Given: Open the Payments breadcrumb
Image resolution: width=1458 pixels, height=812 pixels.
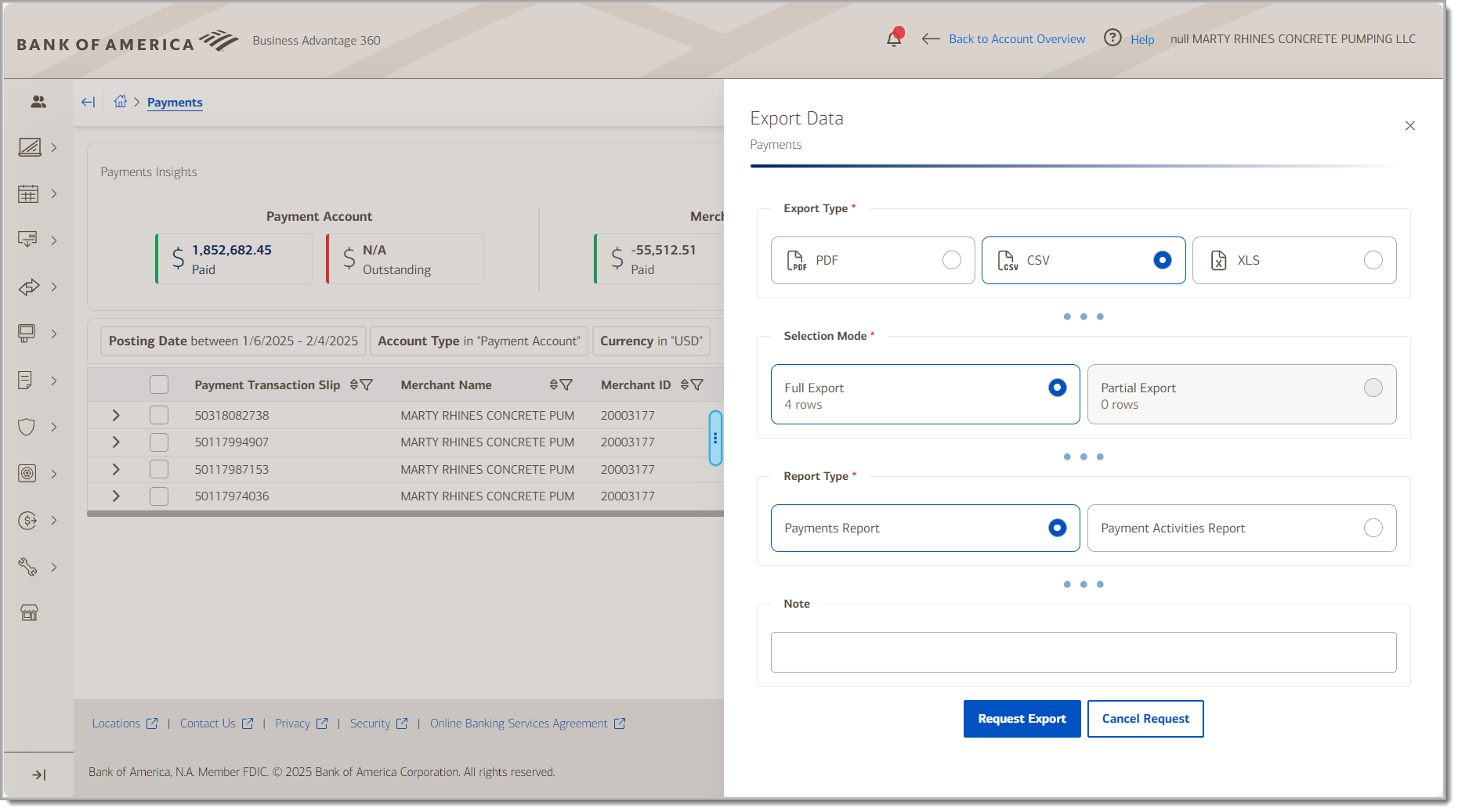Looking at the screenshot, I should (x=175, y=103).
